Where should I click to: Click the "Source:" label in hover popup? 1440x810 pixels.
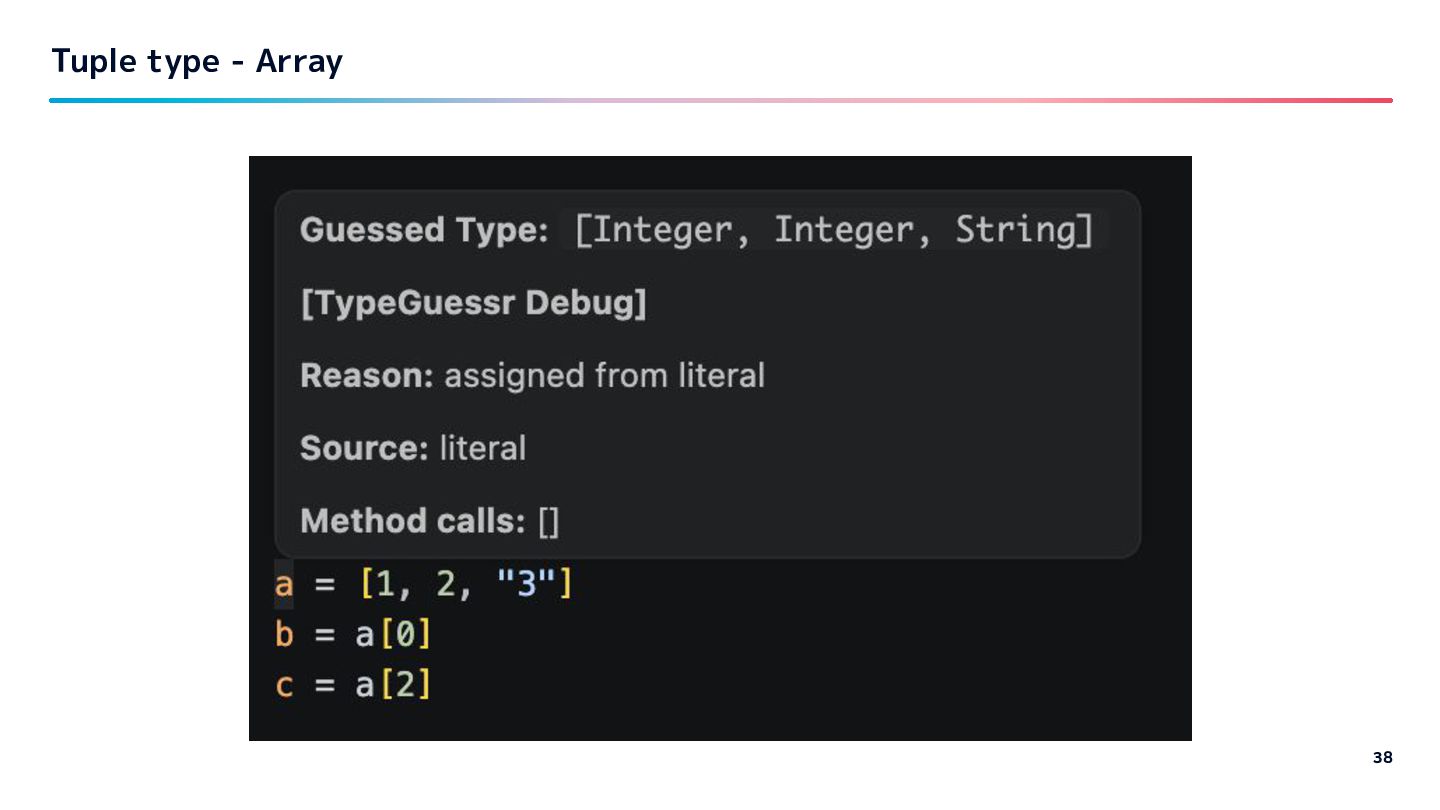tap(364, 448)
